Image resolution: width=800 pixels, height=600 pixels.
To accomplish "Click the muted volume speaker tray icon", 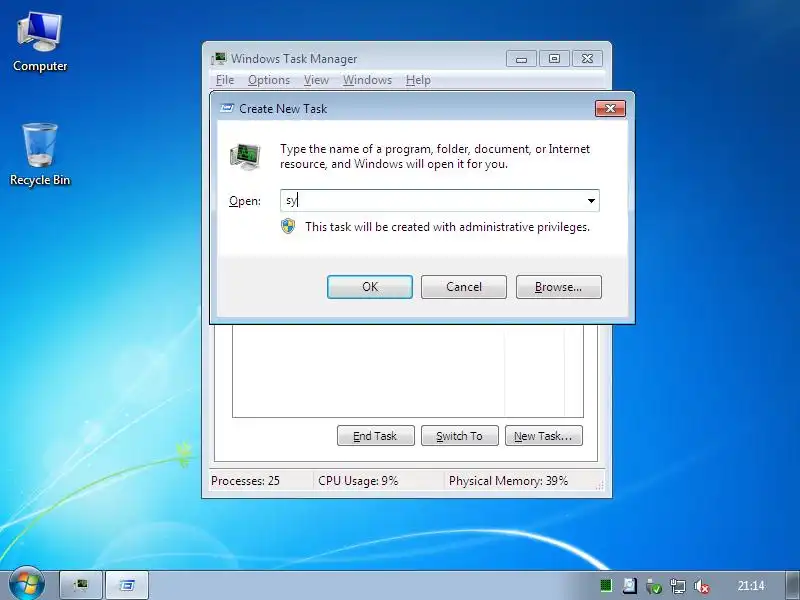I will pyautogui.click(x=702, y=586).
